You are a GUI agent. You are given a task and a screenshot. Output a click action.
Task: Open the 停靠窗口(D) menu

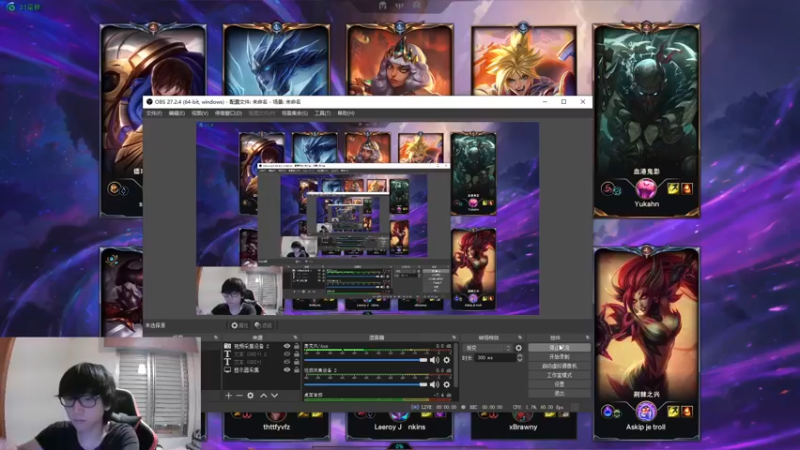tap(228, 113)
